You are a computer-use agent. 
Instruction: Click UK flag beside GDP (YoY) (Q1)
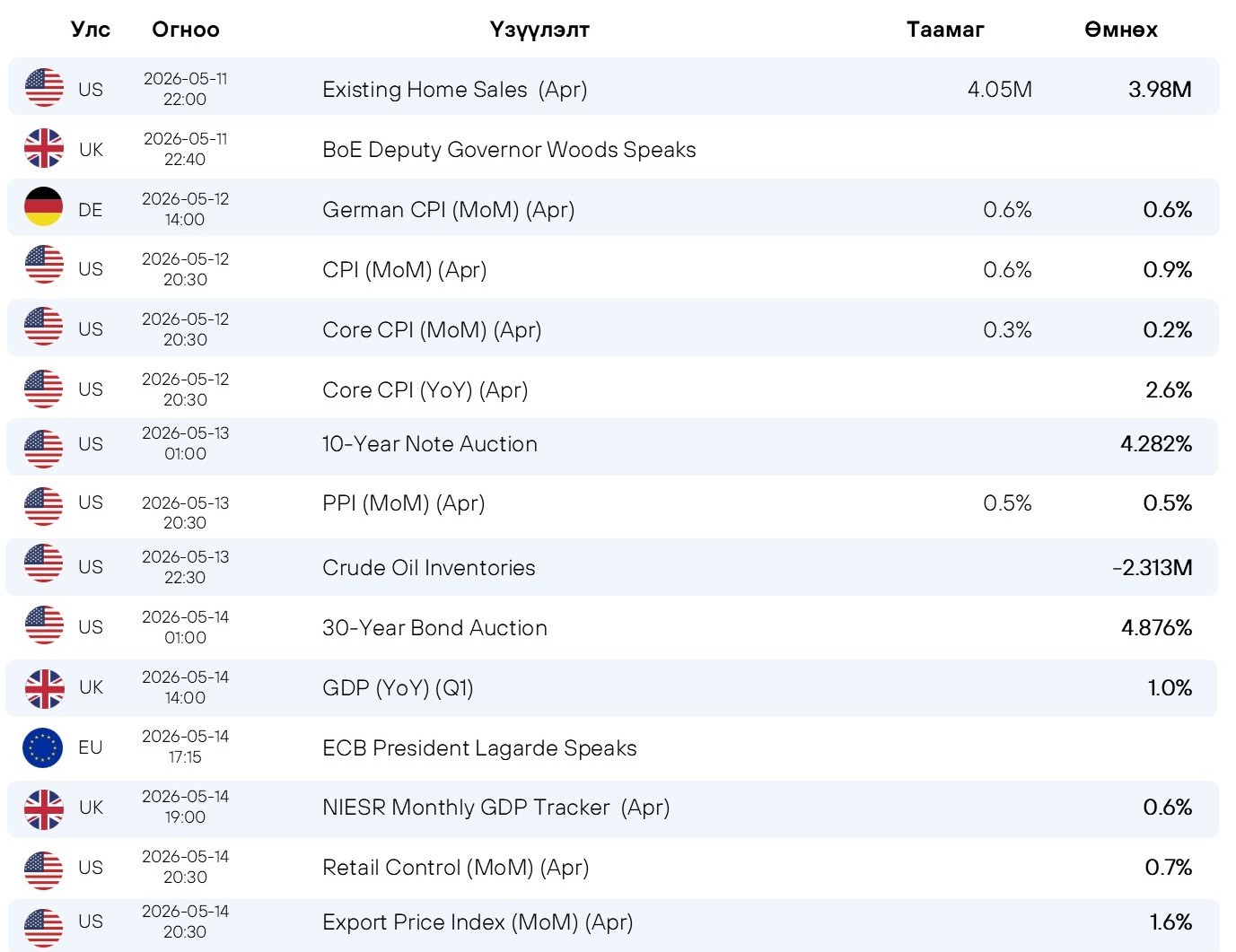point(44,688)
